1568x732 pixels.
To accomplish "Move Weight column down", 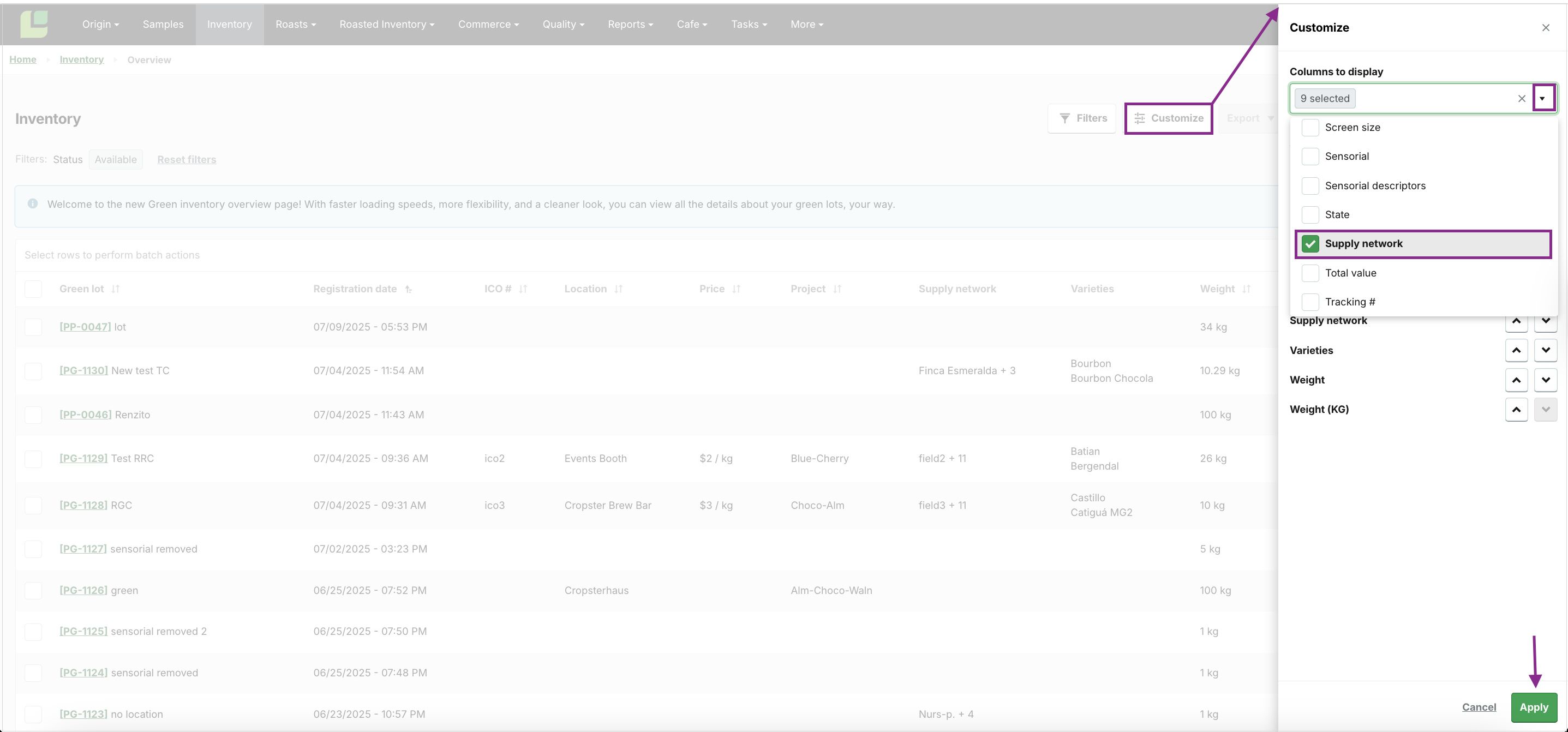I will point(1546,380).
